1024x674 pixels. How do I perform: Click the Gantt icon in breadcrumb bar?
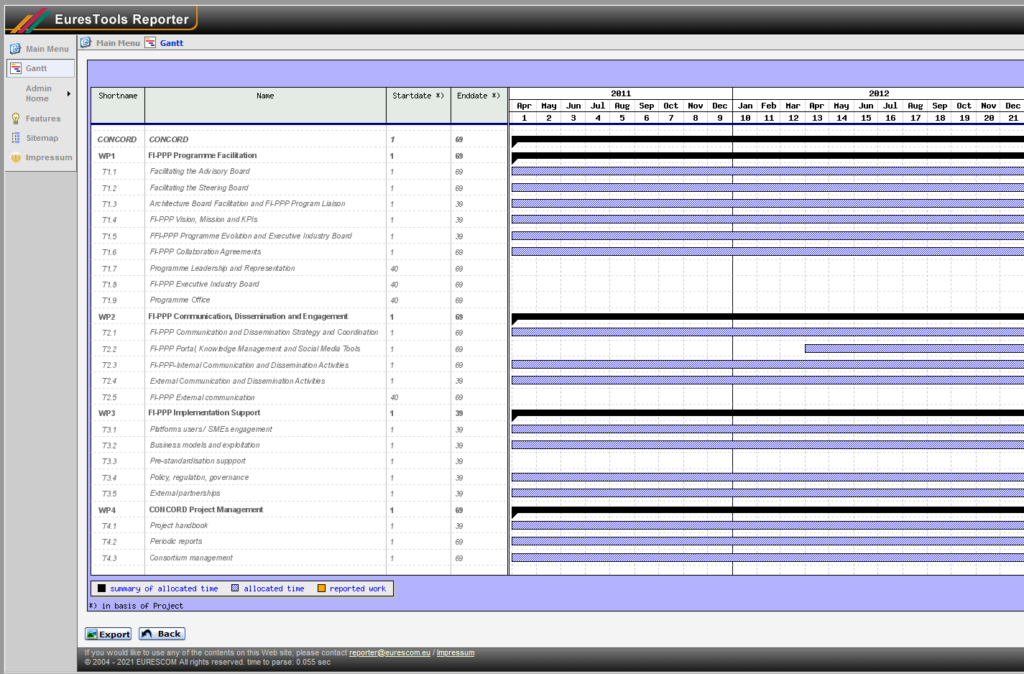click(150, 43)
